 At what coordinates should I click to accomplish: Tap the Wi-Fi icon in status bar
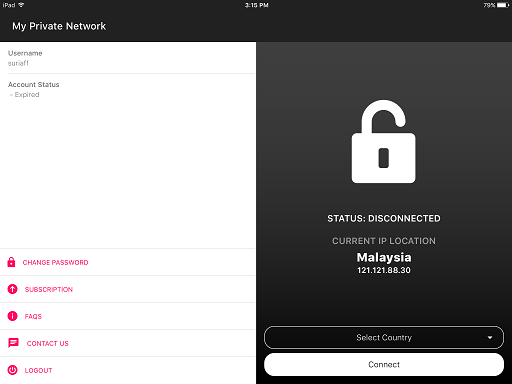coord(21,5)
